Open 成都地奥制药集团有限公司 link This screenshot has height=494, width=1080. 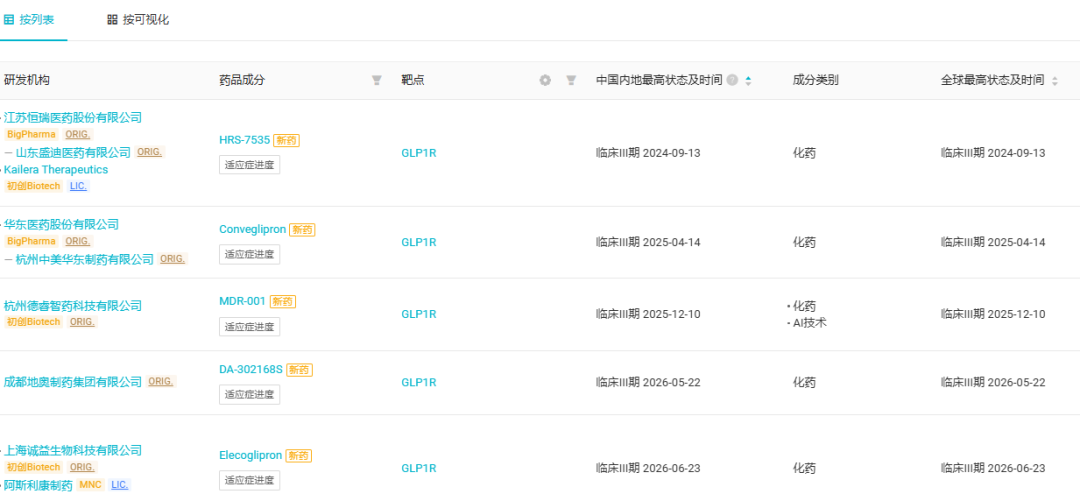coord(73,382)
